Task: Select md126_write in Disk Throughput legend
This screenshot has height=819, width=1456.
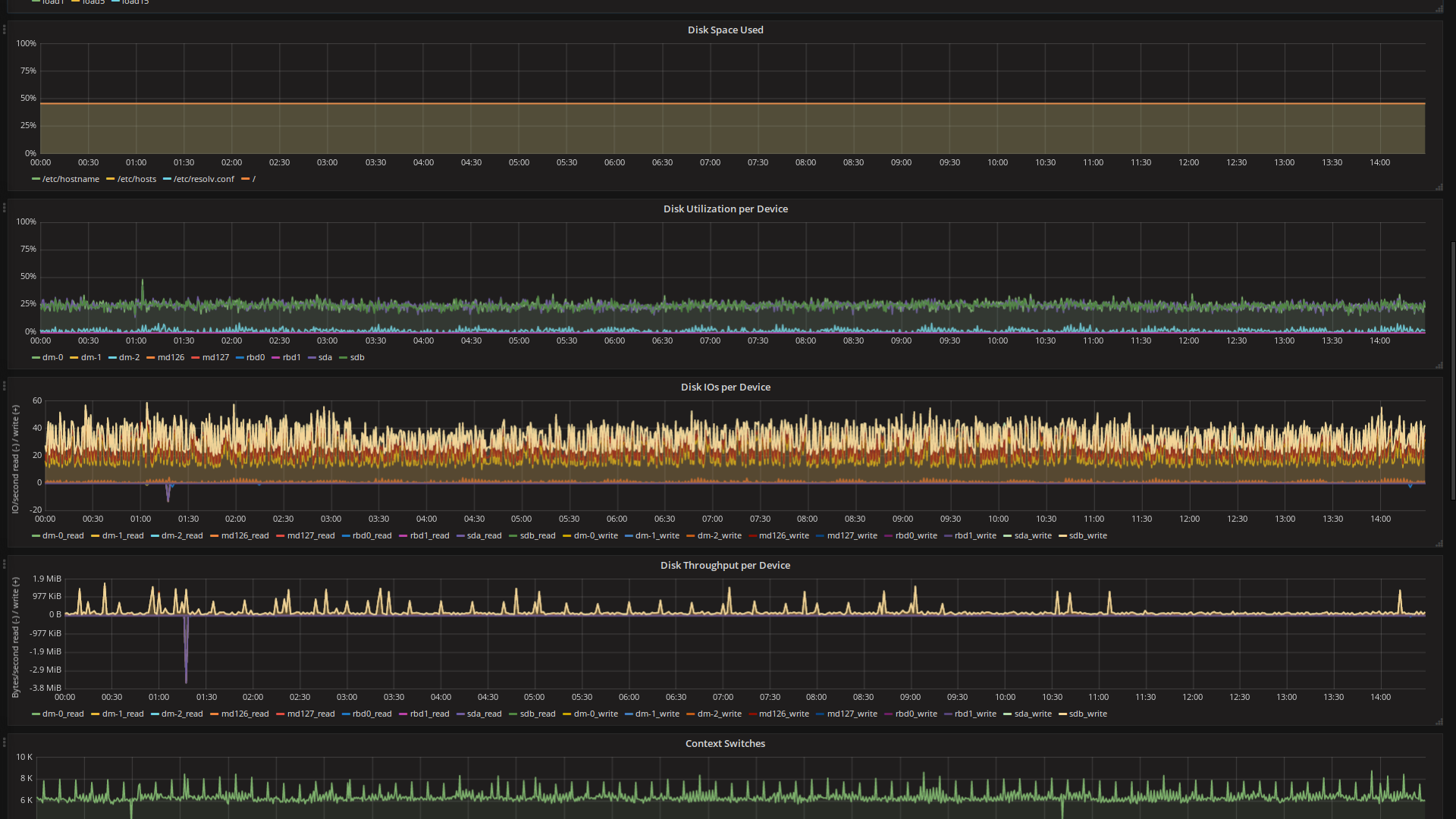Action: pos(783,714)
